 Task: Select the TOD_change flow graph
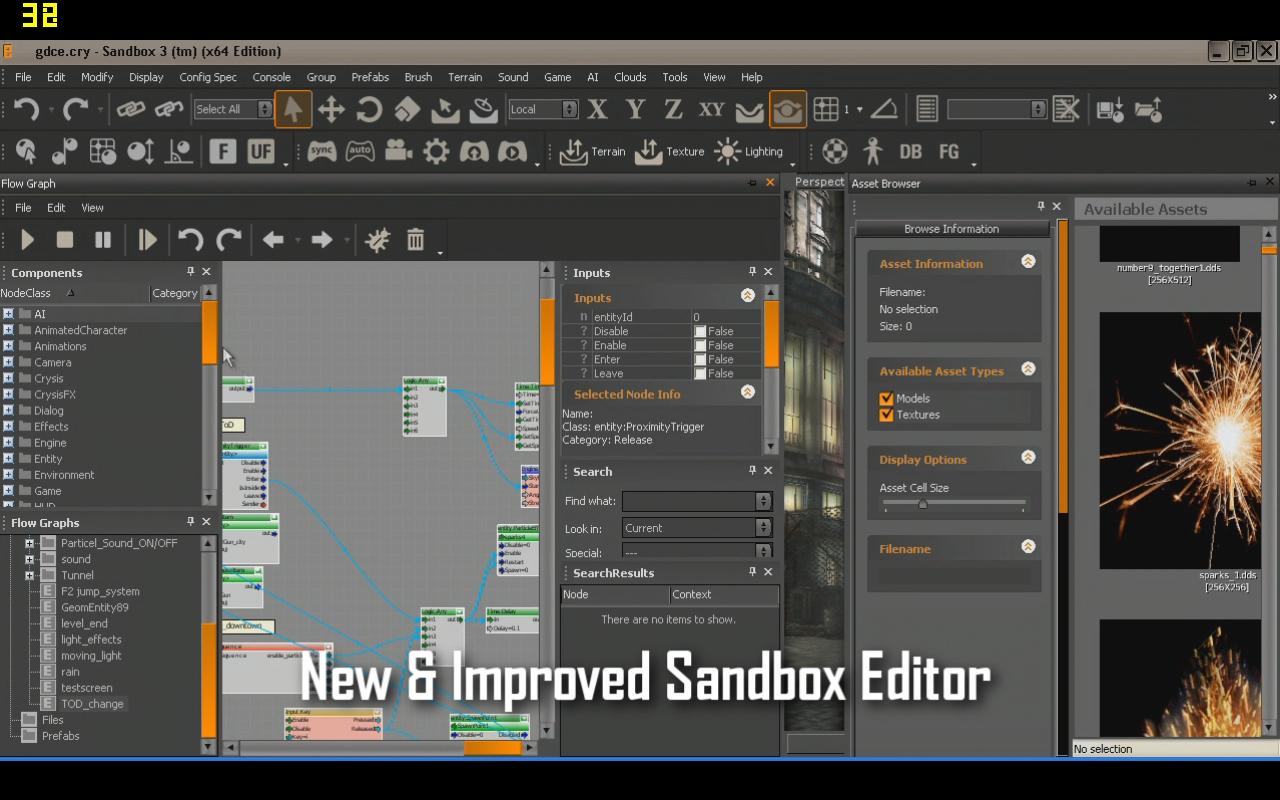click(92, 704)
